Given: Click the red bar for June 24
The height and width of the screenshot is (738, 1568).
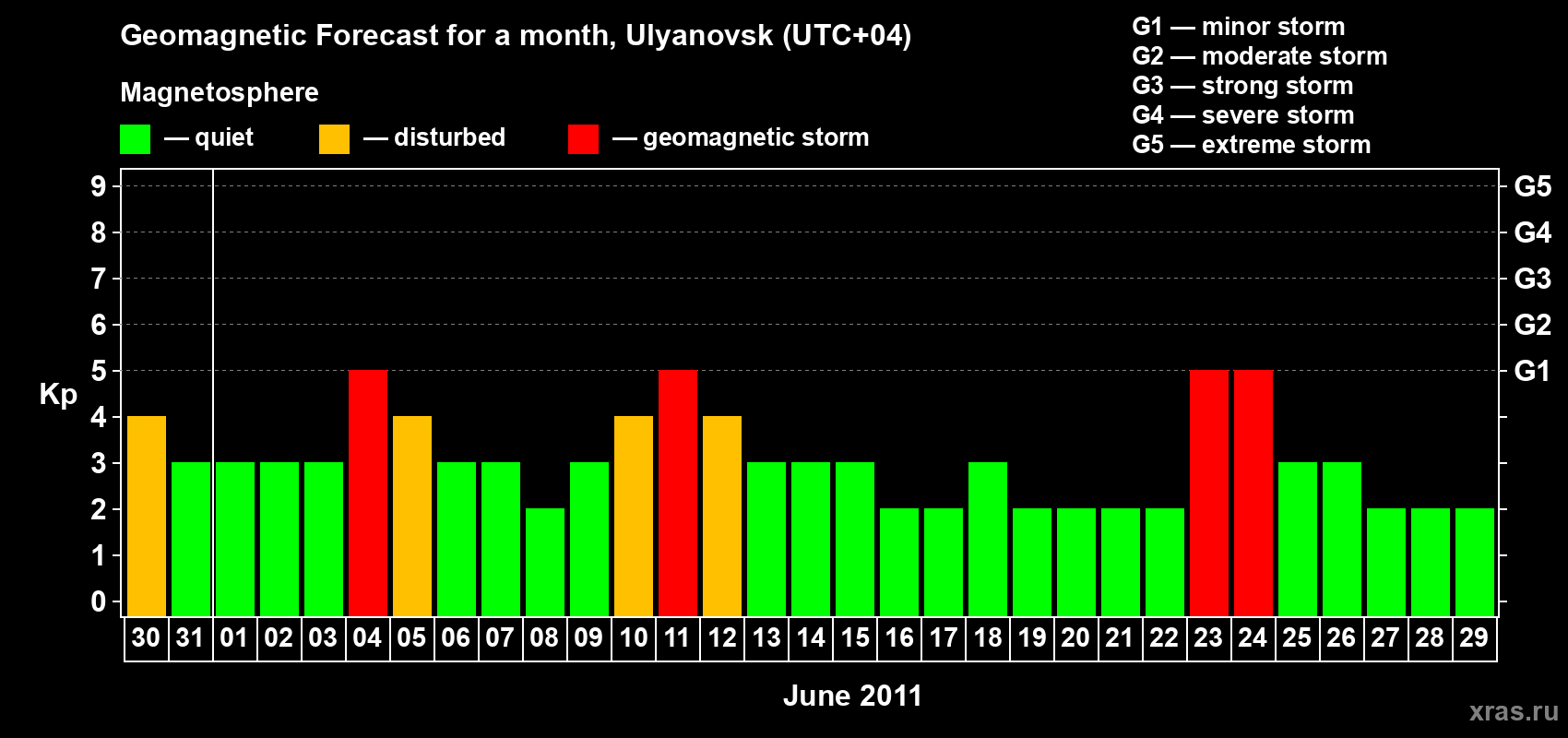Looking at the screenshot, I should [1253, 493].
